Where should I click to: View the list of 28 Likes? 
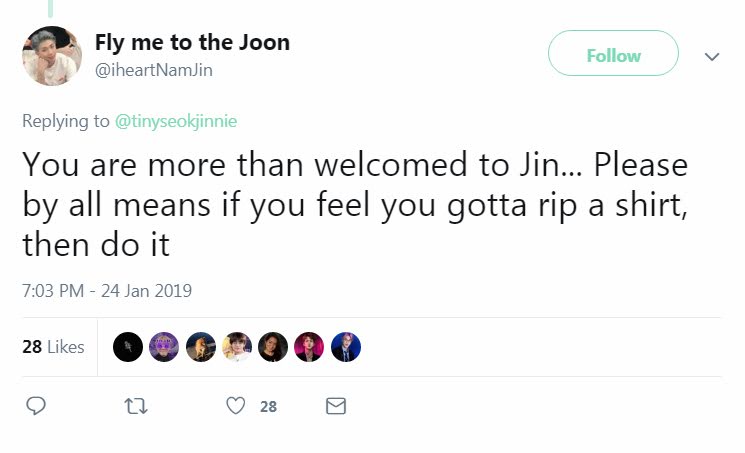pyautogui.click(x=53, y=347)
